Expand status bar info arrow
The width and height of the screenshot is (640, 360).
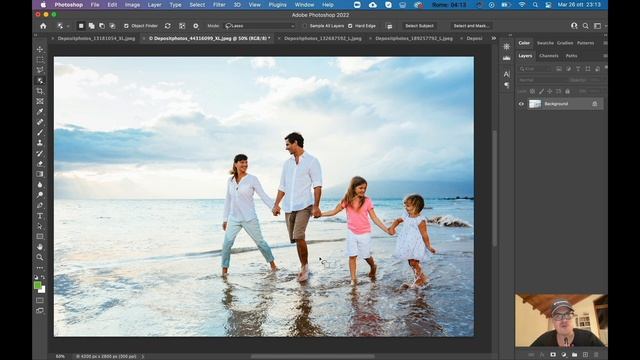point(143,356)
